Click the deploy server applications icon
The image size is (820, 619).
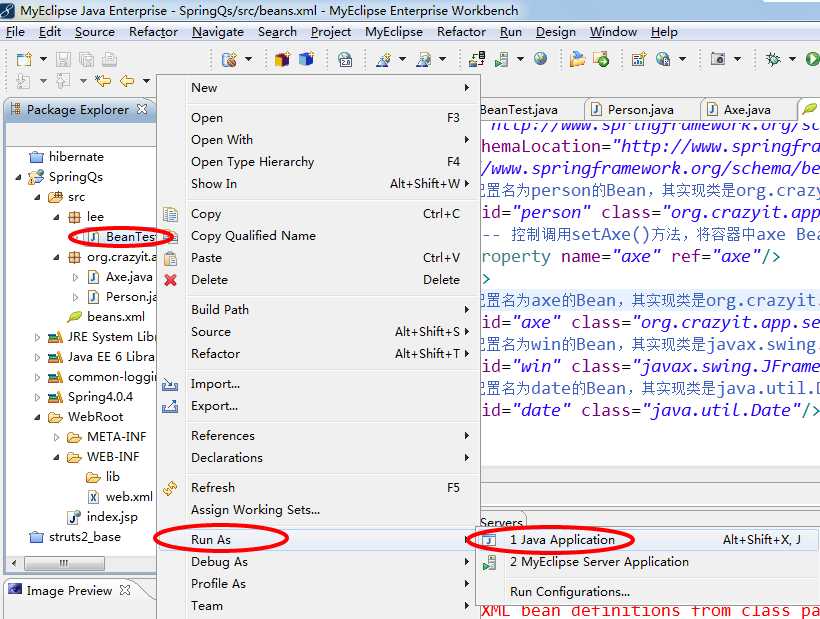(x=476, y=59)
